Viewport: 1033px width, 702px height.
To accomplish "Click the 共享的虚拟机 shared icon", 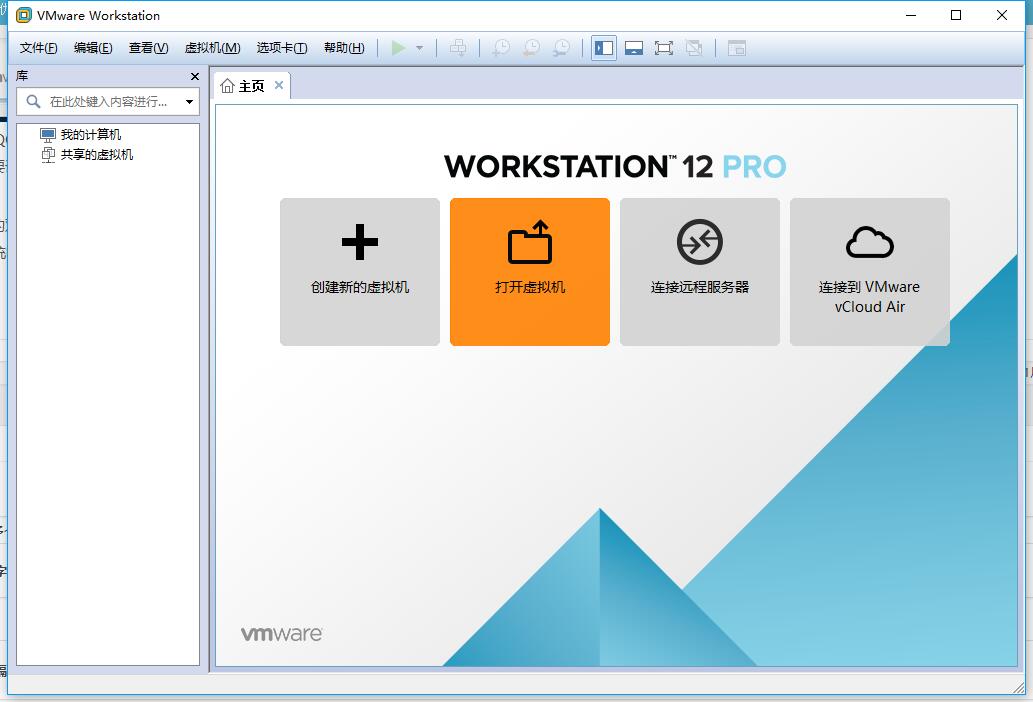I will pyautogui.click(x=48, y=155).
